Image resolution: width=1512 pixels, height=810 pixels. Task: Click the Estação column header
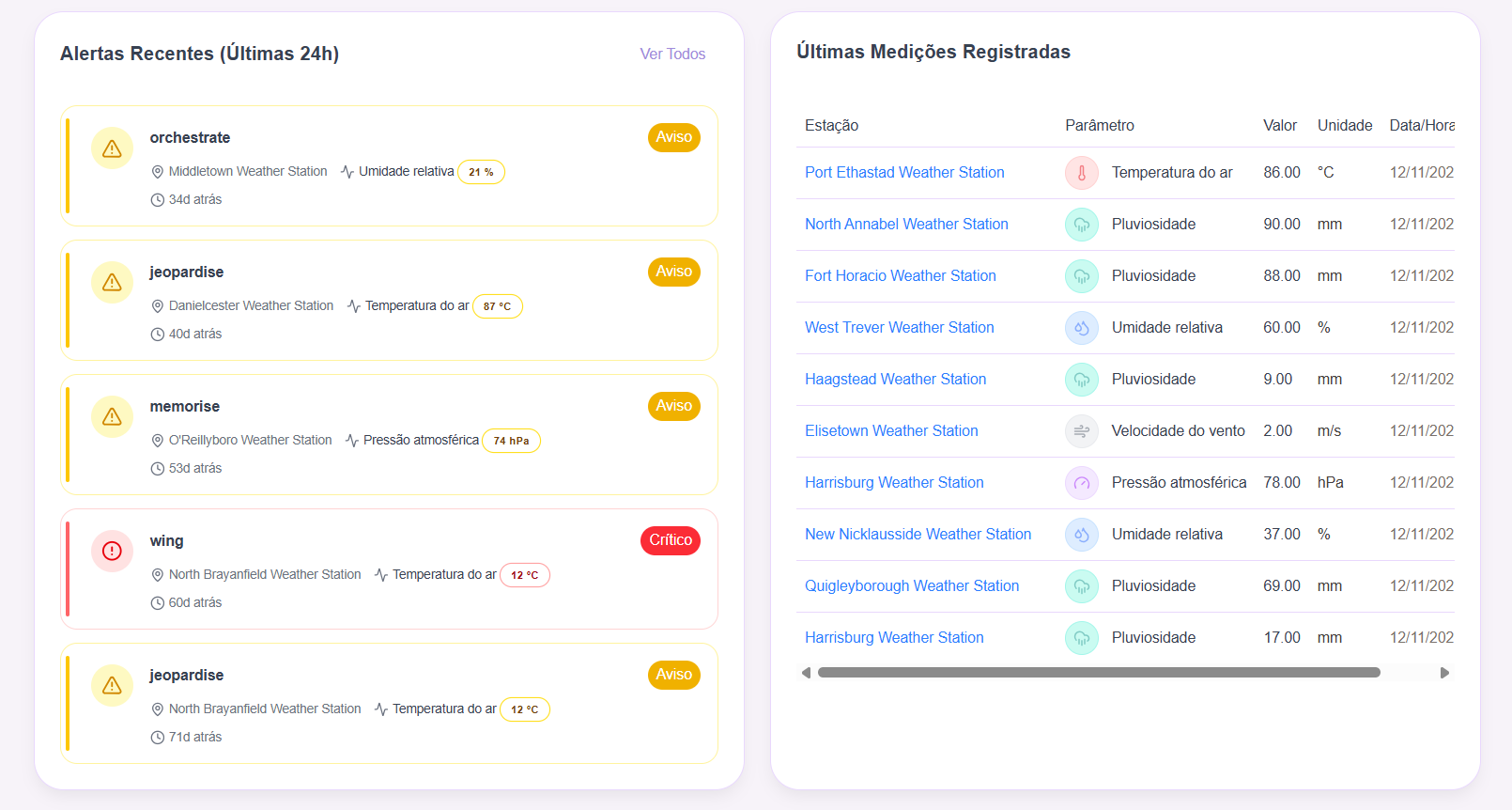(x=831, y=126)
